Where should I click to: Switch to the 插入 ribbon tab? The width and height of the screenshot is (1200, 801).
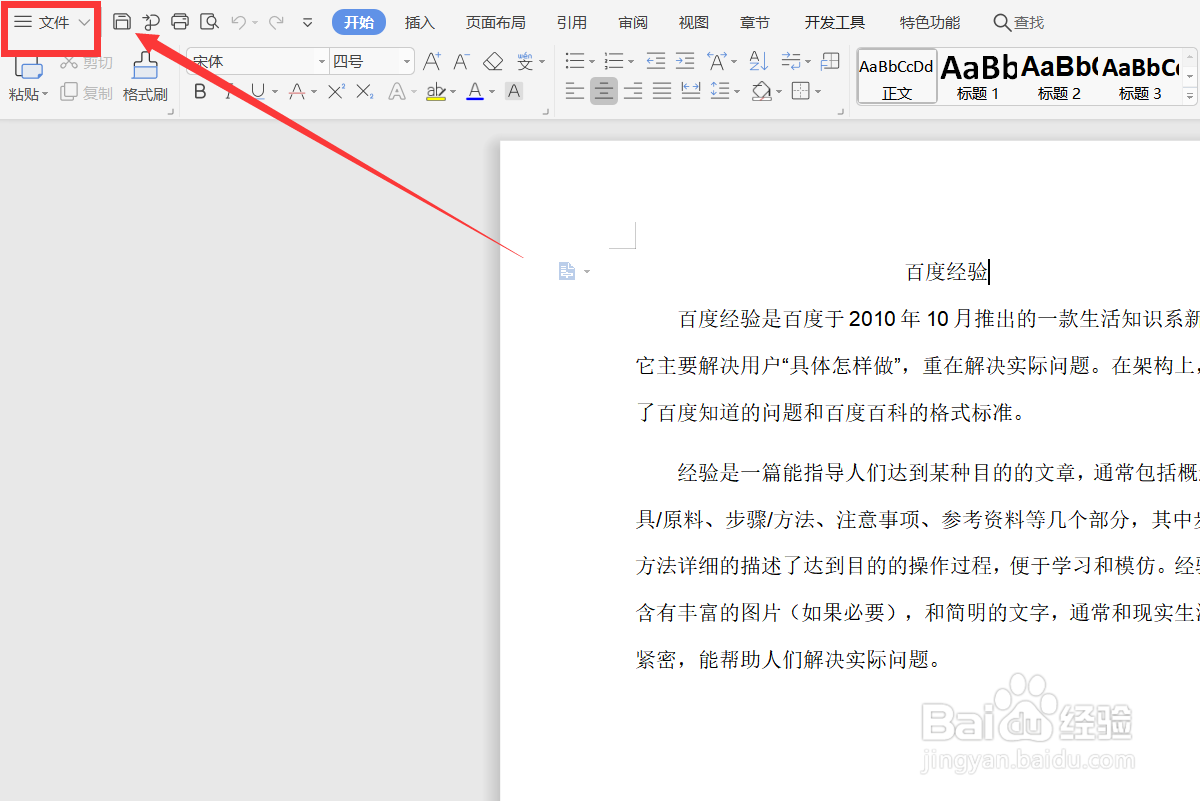click(x=419, y=21)
